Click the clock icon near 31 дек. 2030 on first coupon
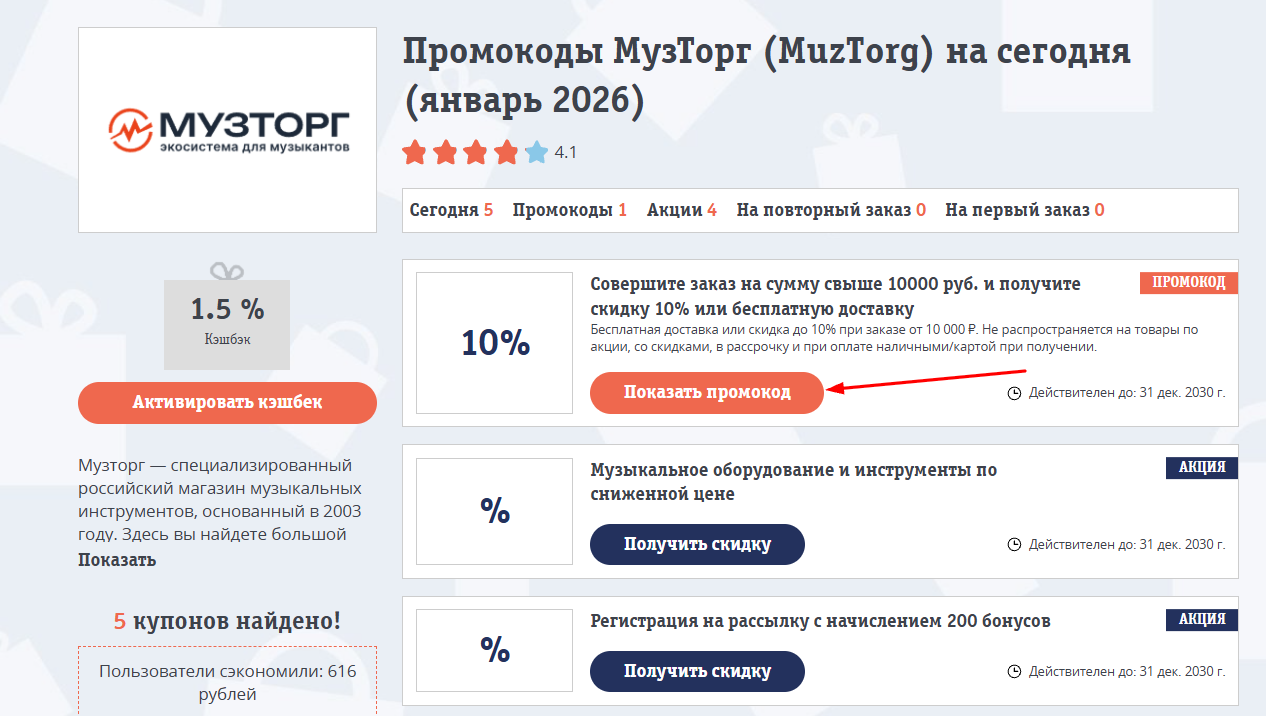 (x=1013, y=393)
